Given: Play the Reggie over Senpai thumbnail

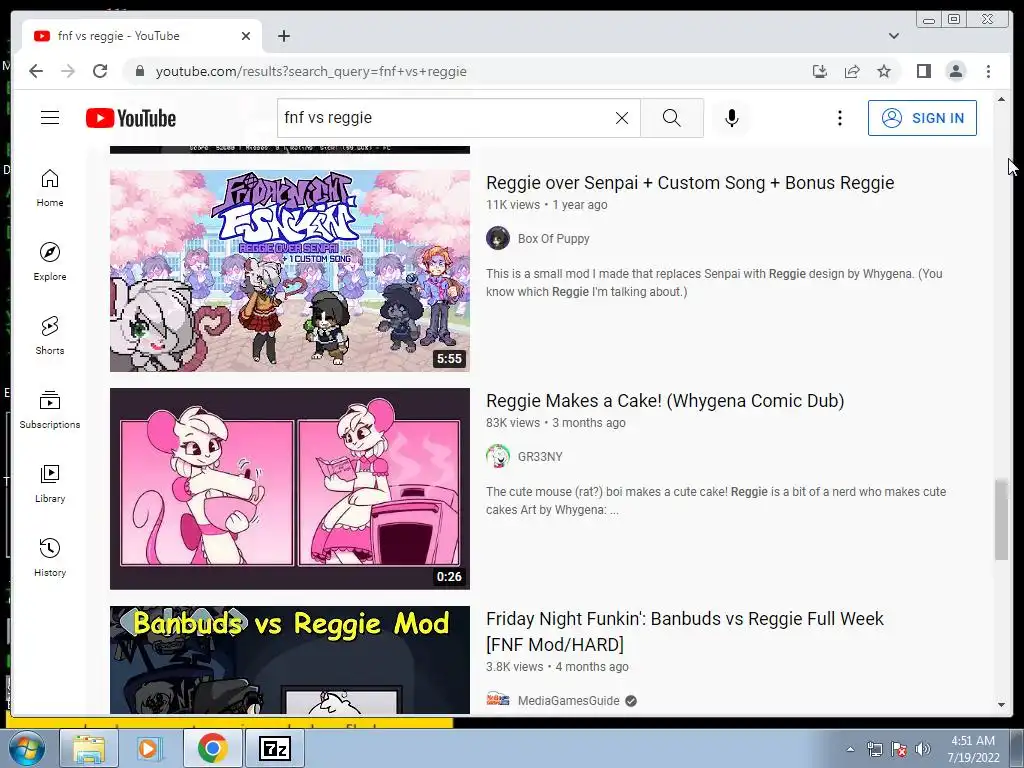Looking at the screenshot, I should click(x=289, y=271).
